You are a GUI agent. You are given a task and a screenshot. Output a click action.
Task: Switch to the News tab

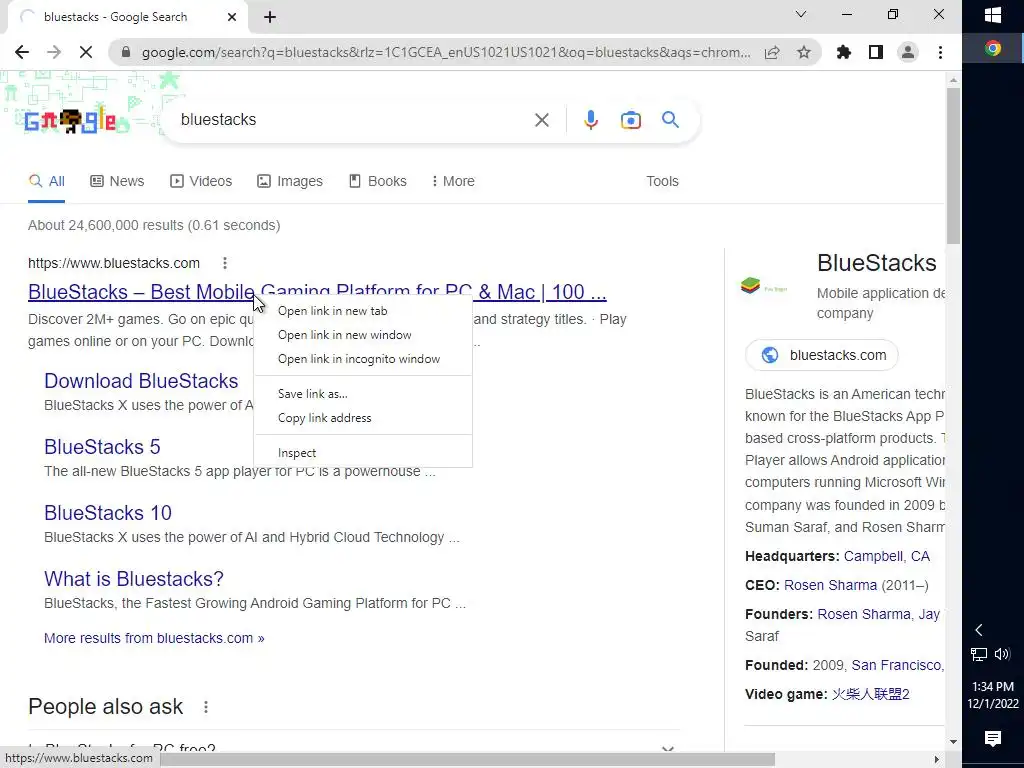click(x=117, y=182)
